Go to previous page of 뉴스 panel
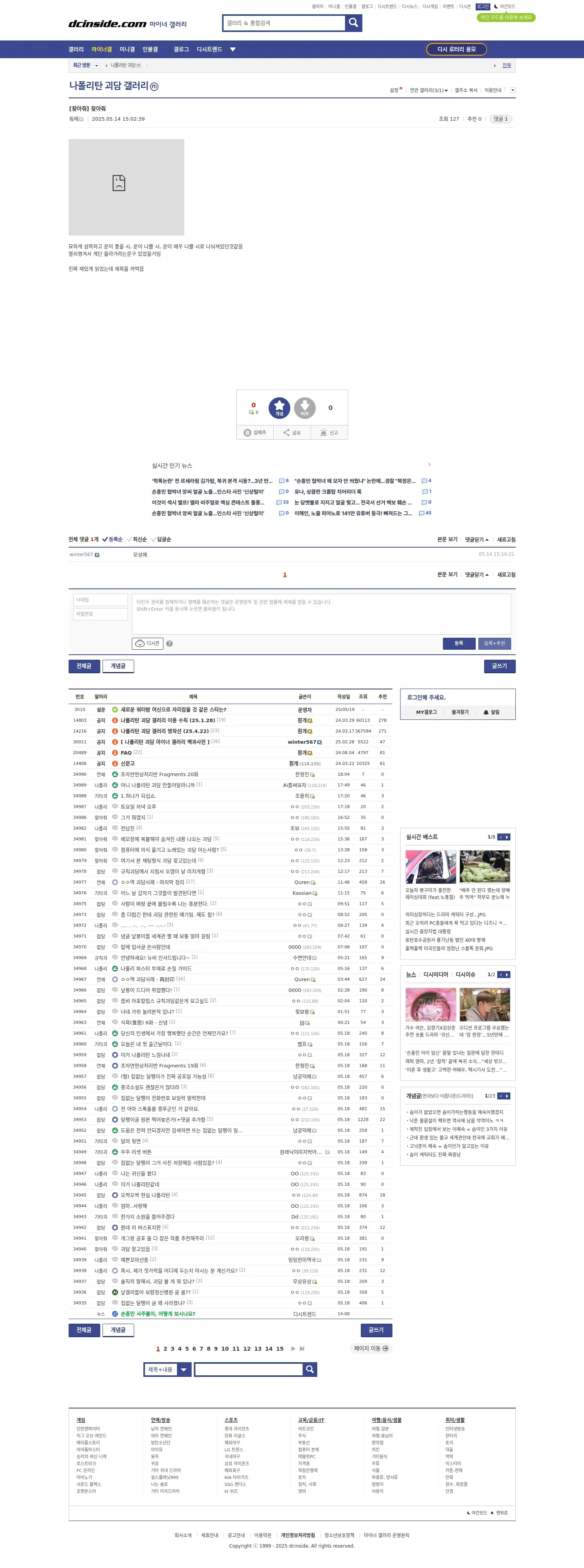584x1568 pixels. click(x=501, y=975)
